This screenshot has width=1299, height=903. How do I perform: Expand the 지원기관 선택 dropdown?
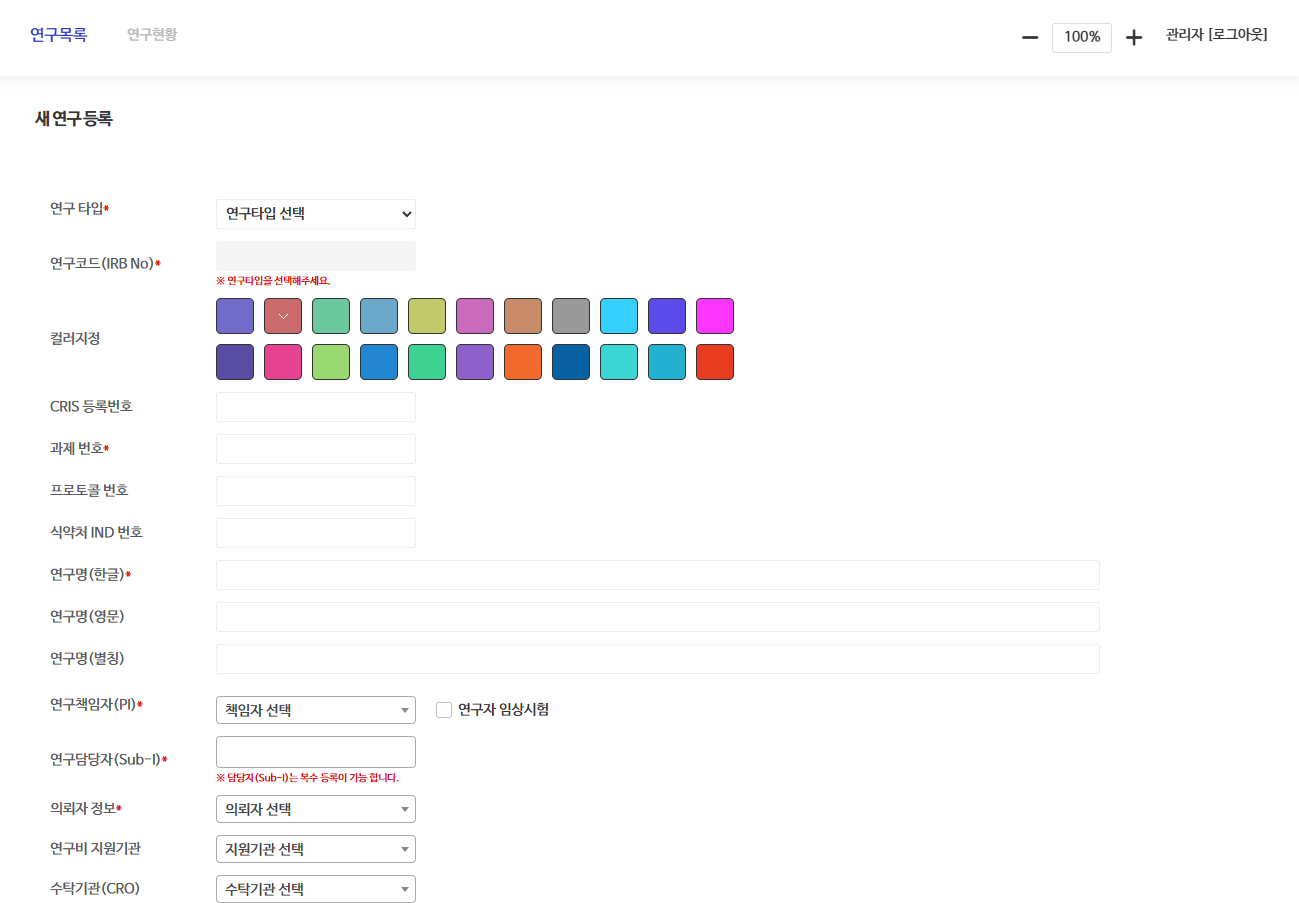(315, 849)
